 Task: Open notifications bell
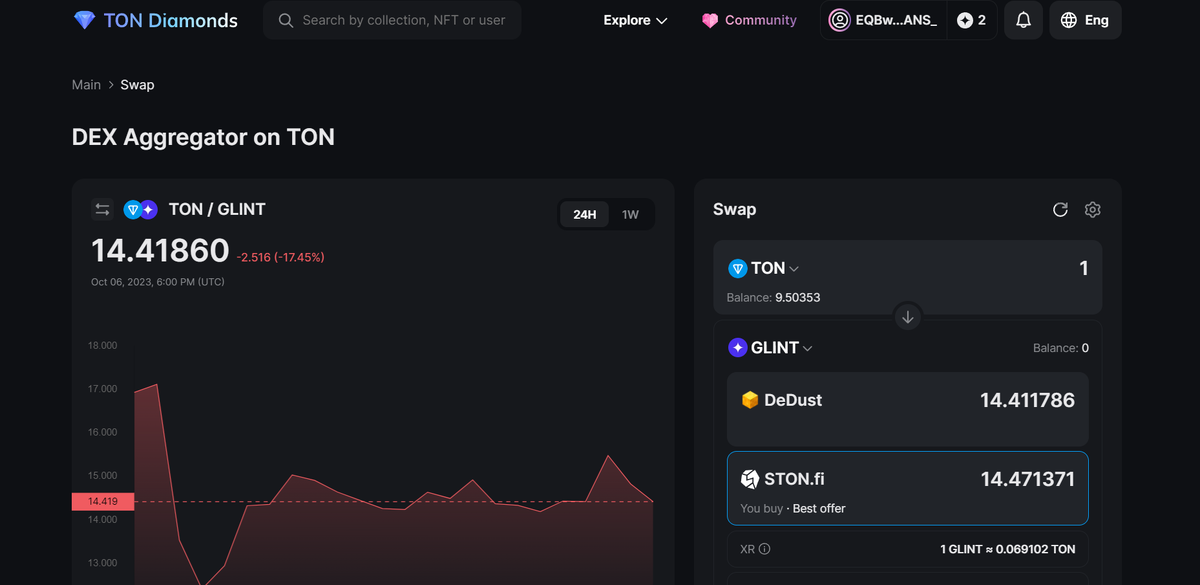(1023, 20)
